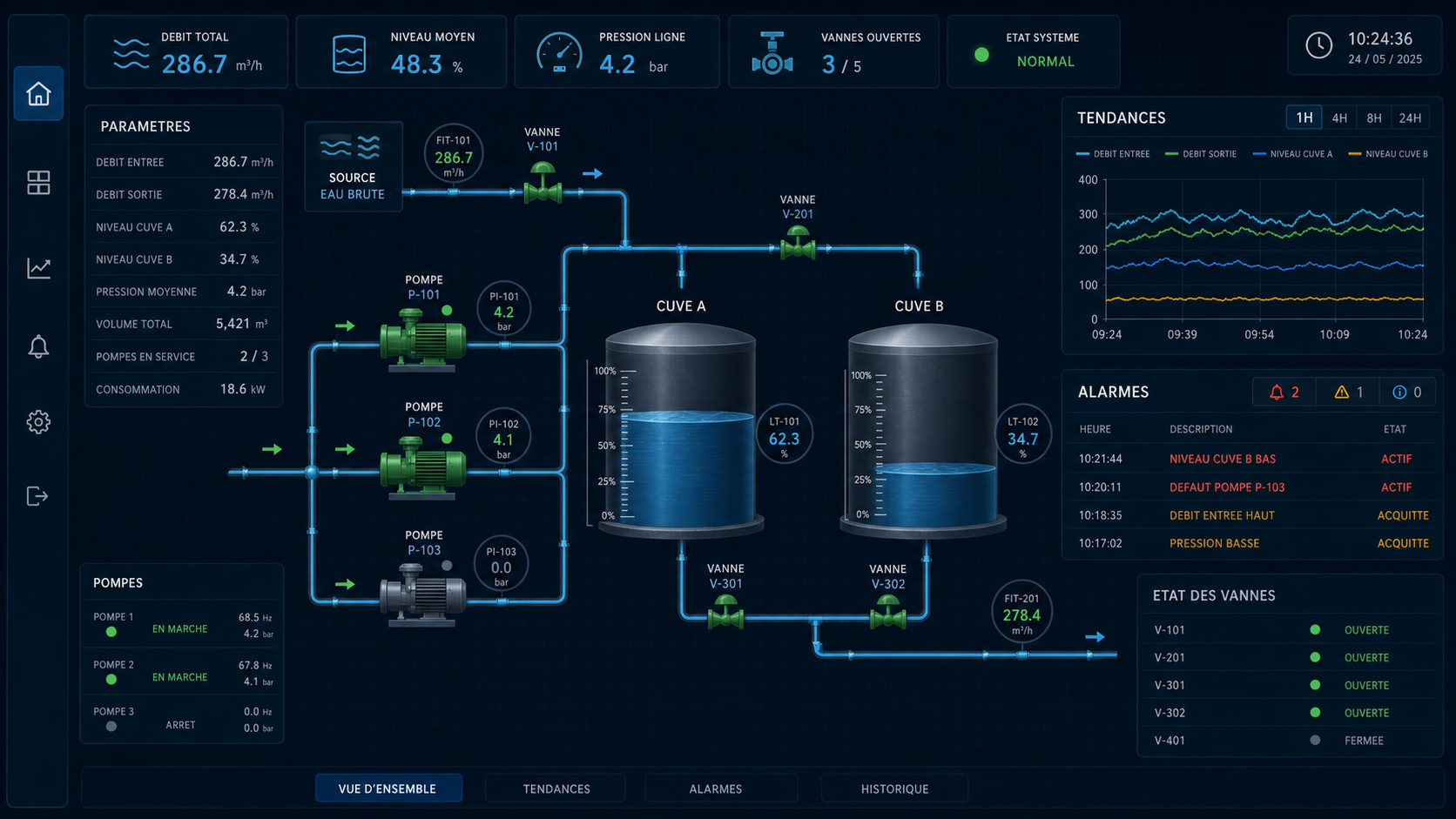Click the Pompes En Service row

183,357
